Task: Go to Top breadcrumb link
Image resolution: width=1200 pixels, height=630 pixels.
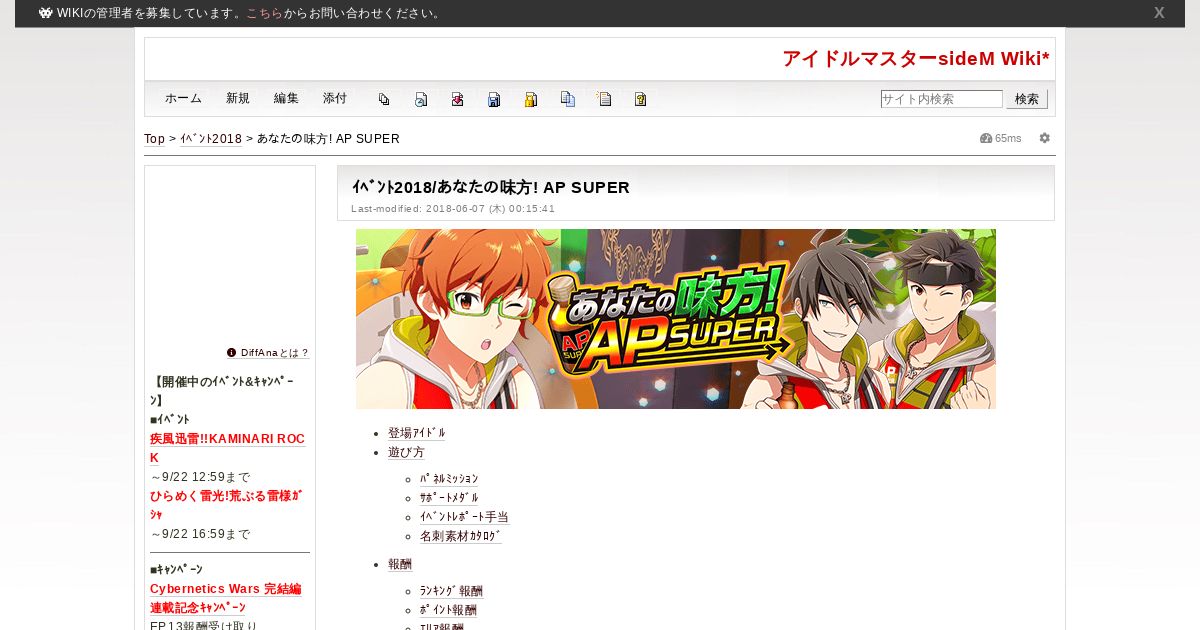Action: click(x=155, y=139)
